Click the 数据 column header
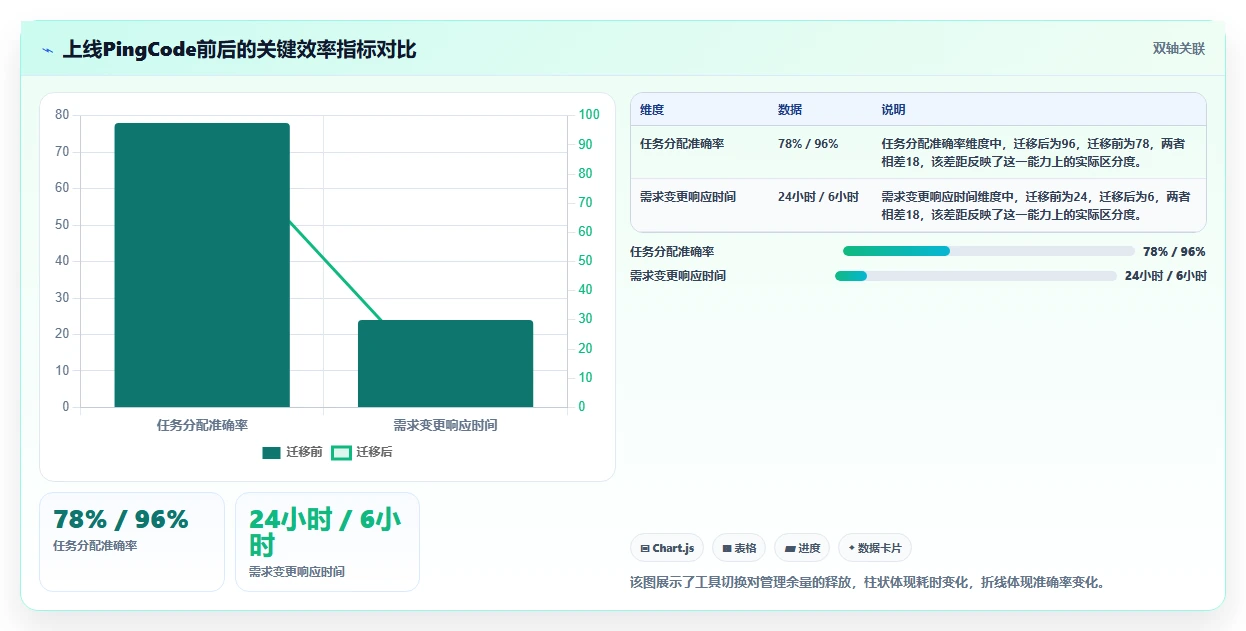Image resolution: width=1246 pixels, height=631 pixels. click(x=790, y=109)
